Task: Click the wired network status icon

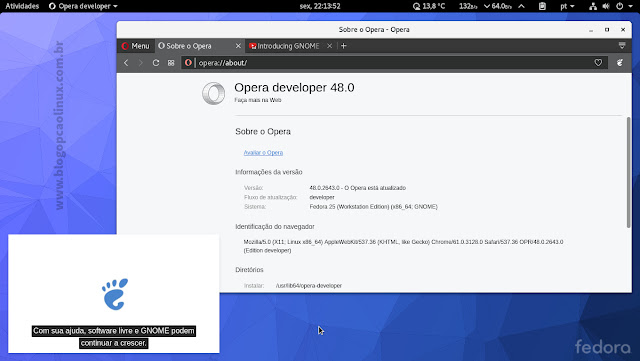Action: 593,6
